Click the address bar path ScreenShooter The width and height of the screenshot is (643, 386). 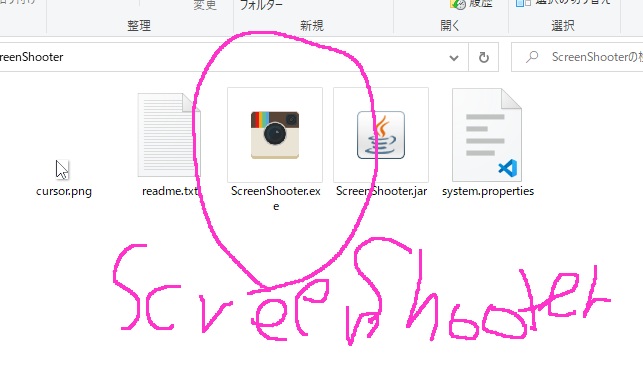point(32,57)
